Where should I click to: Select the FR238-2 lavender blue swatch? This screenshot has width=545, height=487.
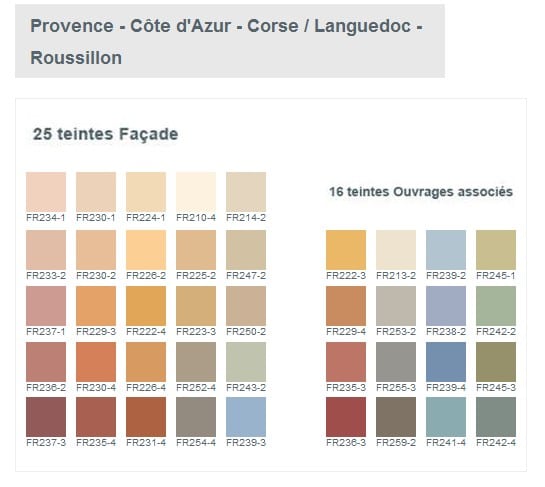tap(446, 306)
